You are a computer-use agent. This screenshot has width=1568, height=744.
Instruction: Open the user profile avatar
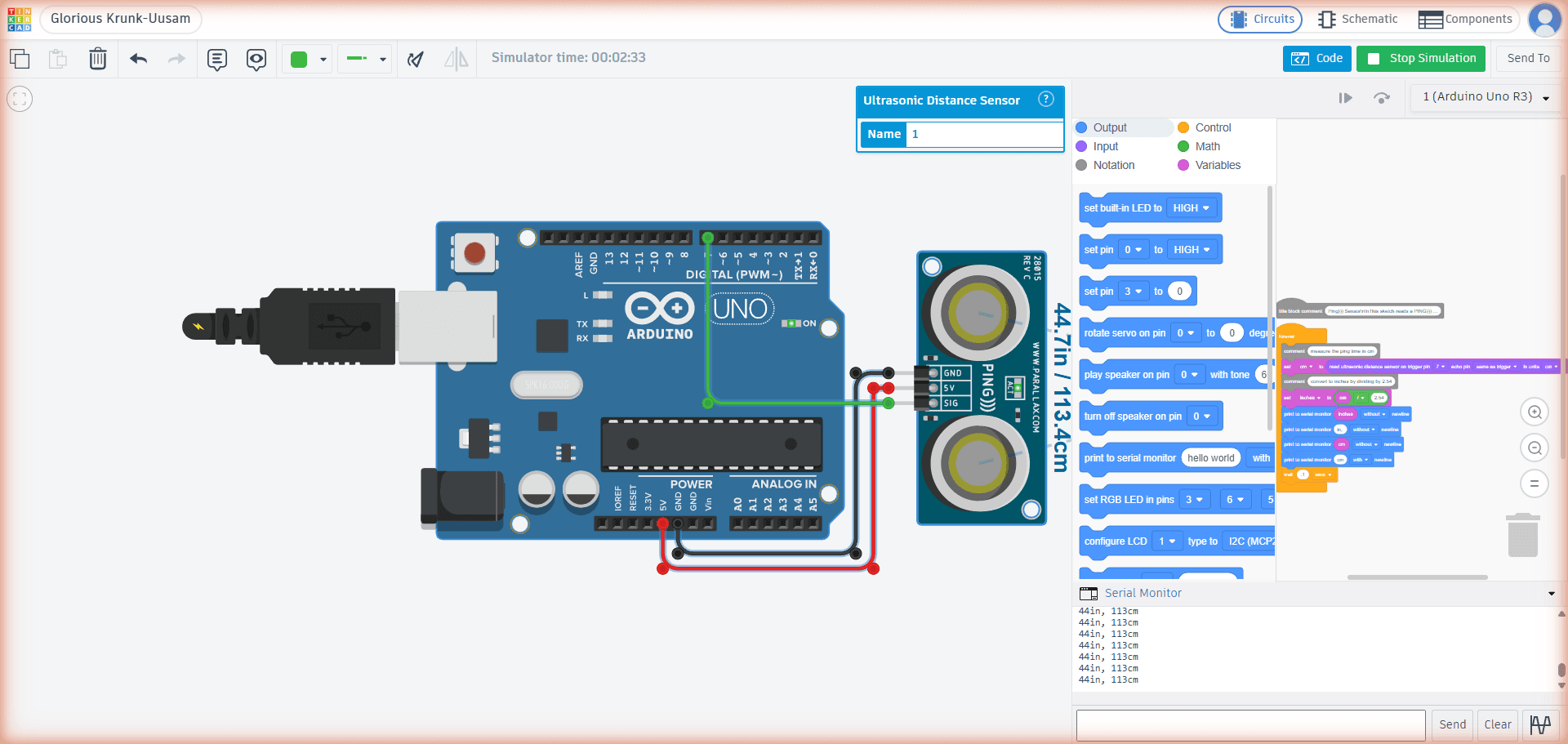coord(1544,20)
